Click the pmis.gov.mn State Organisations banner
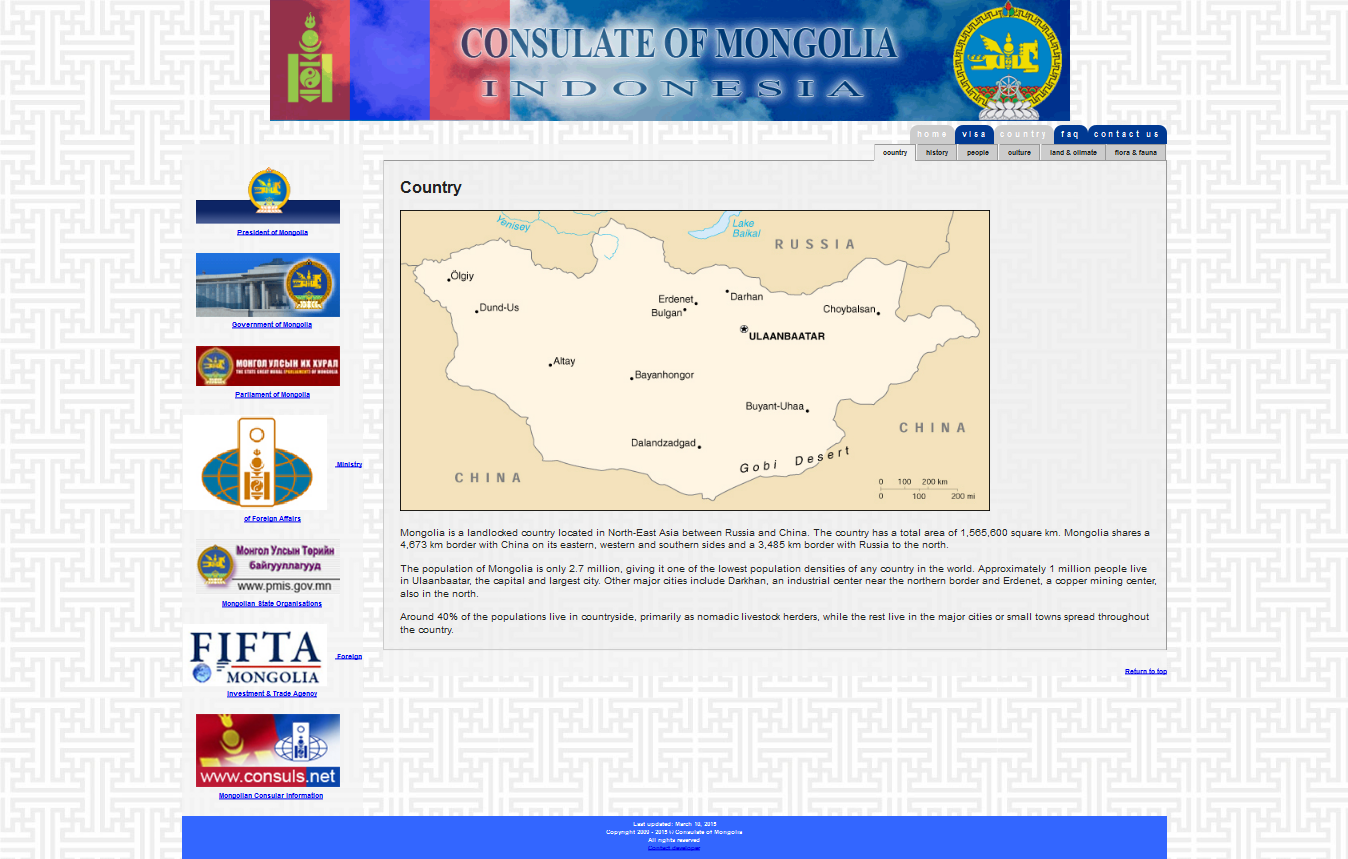Viewport: 1348px width, 859px height. 268,567
